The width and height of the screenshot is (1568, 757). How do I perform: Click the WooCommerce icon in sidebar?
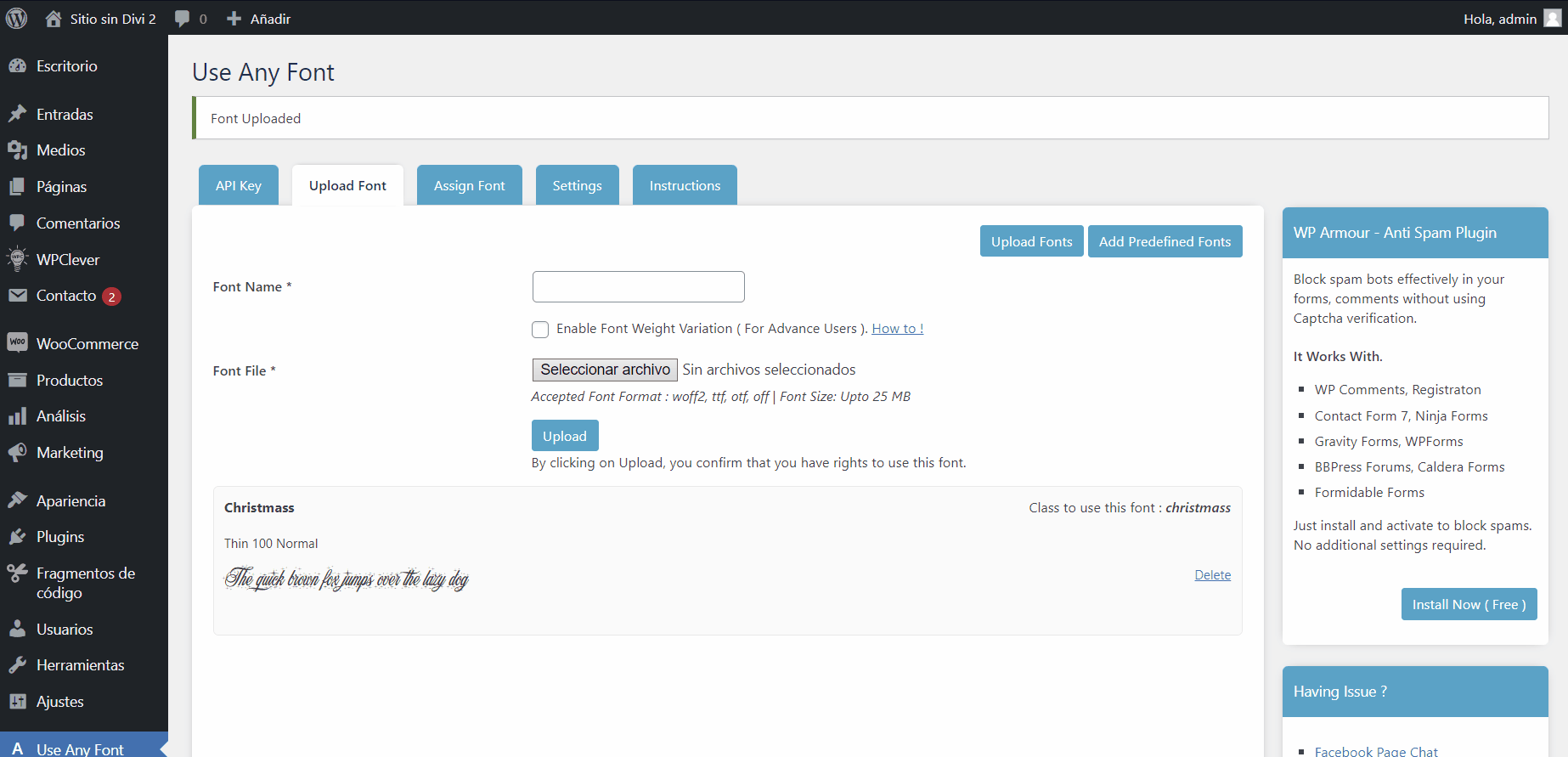pos(17,343)
